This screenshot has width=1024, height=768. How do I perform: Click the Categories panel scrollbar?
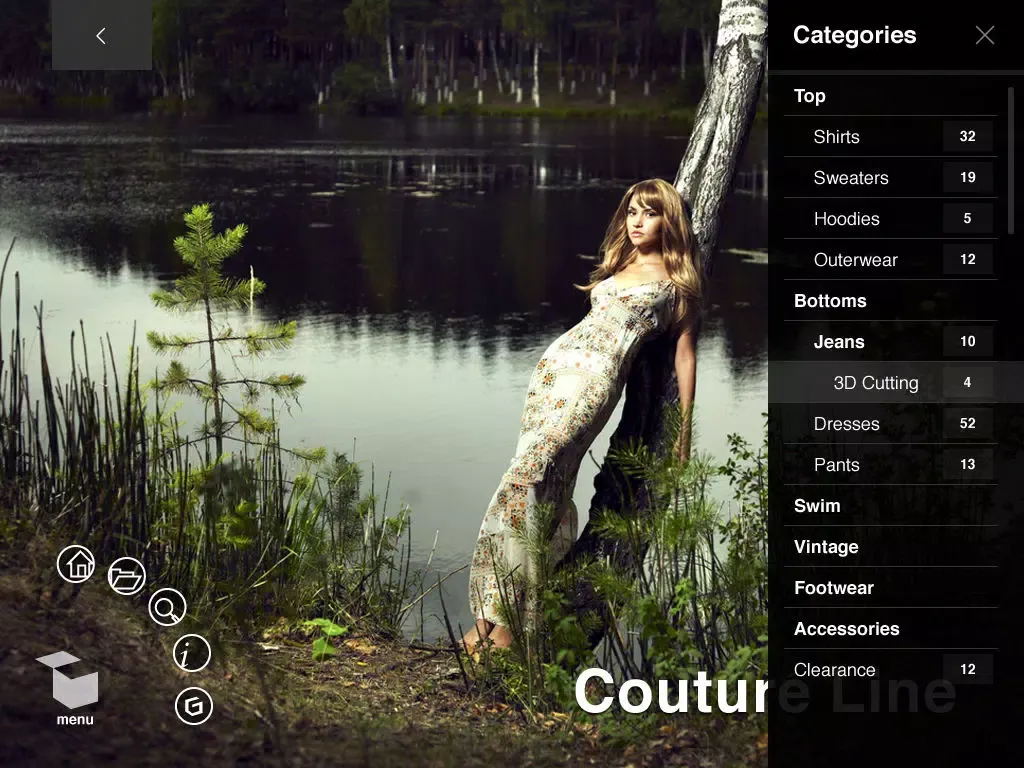(1011, 161)
